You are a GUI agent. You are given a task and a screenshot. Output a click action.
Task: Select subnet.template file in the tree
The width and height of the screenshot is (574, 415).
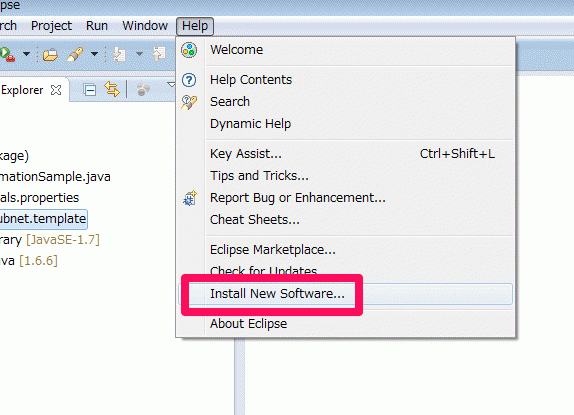tap(43, 219)
